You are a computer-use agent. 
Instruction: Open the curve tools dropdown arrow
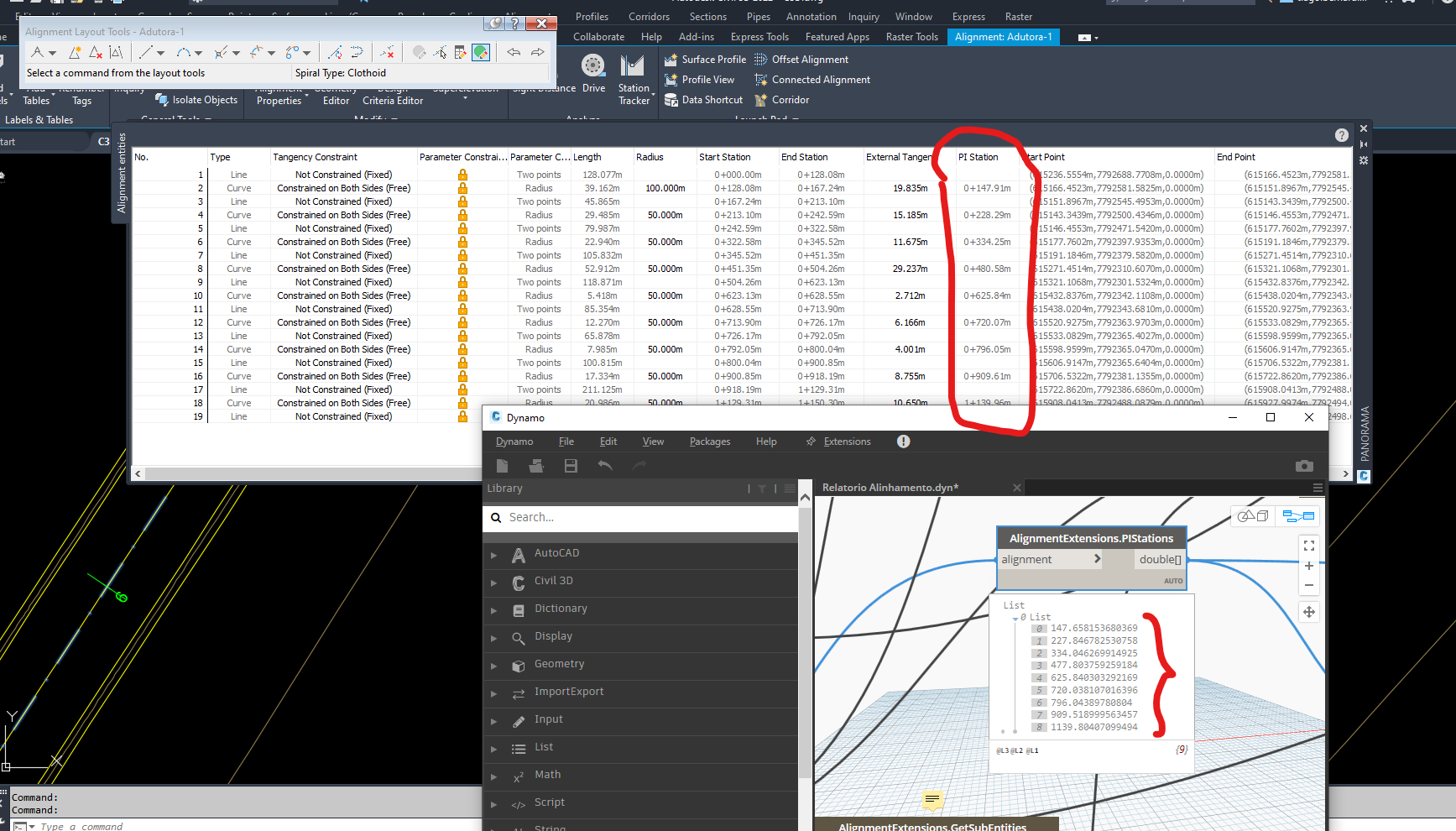pos(199,54)
